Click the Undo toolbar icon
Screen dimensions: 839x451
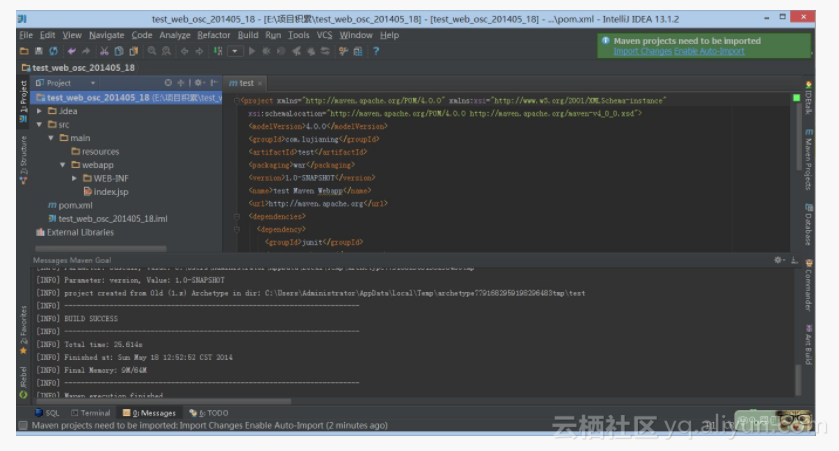click(71, 51)
